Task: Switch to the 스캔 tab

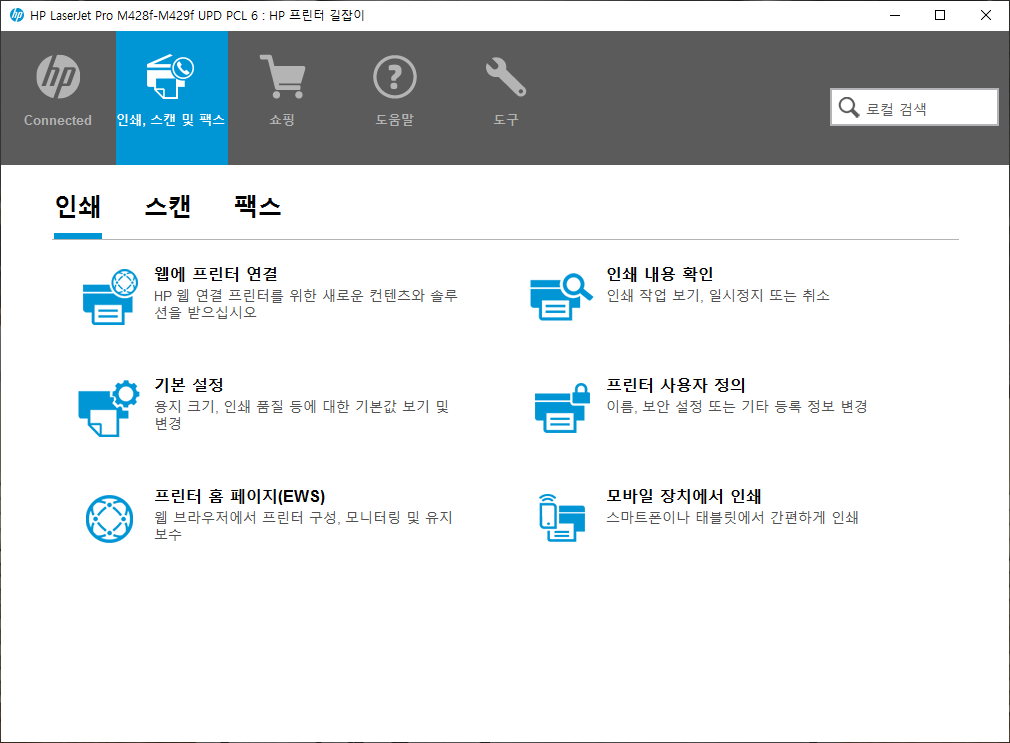Action: point(167,207)
